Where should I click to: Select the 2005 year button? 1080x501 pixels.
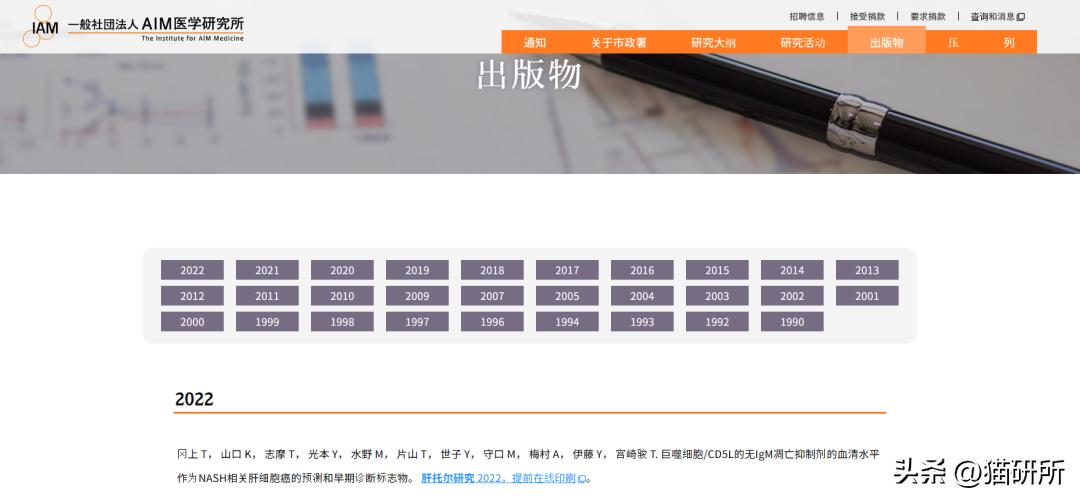[x=568, y=296]
